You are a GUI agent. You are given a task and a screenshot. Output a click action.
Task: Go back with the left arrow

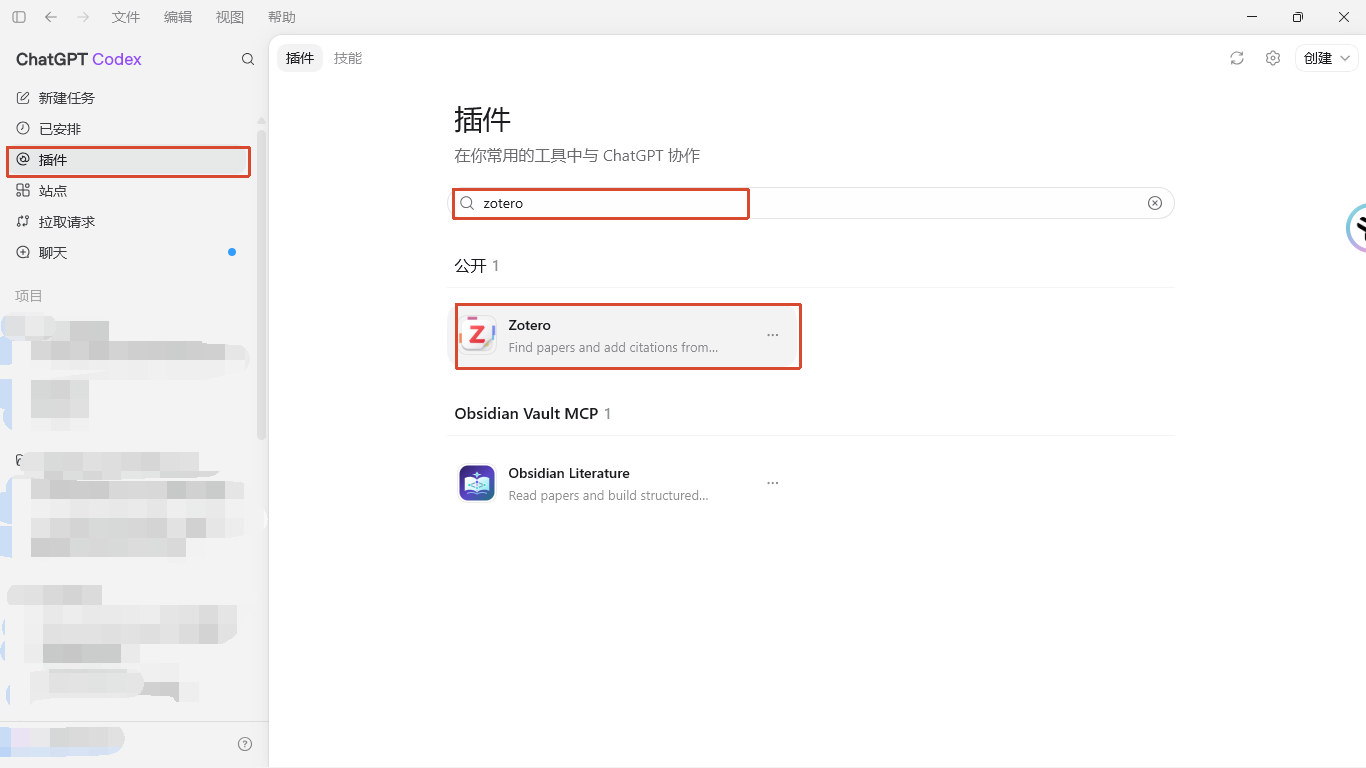[x=51, y=17]
